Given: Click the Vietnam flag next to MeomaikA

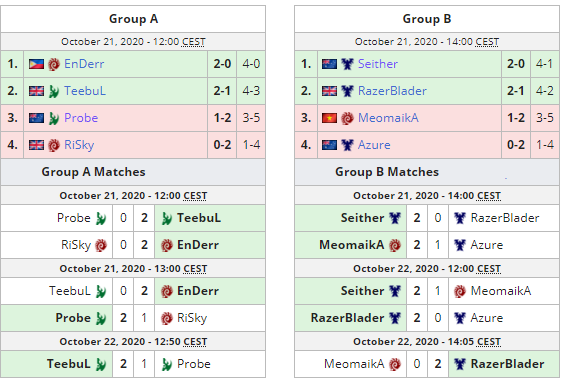Looking at the screenshot, I should coord(330,118).
